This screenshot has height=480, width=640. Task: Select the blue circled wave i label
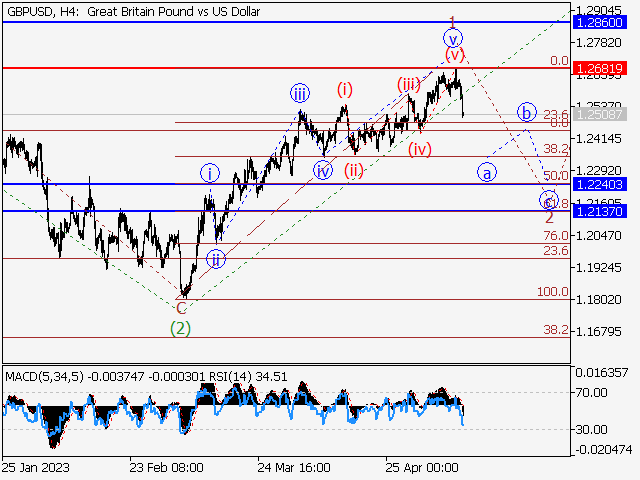tap(210, 174)
